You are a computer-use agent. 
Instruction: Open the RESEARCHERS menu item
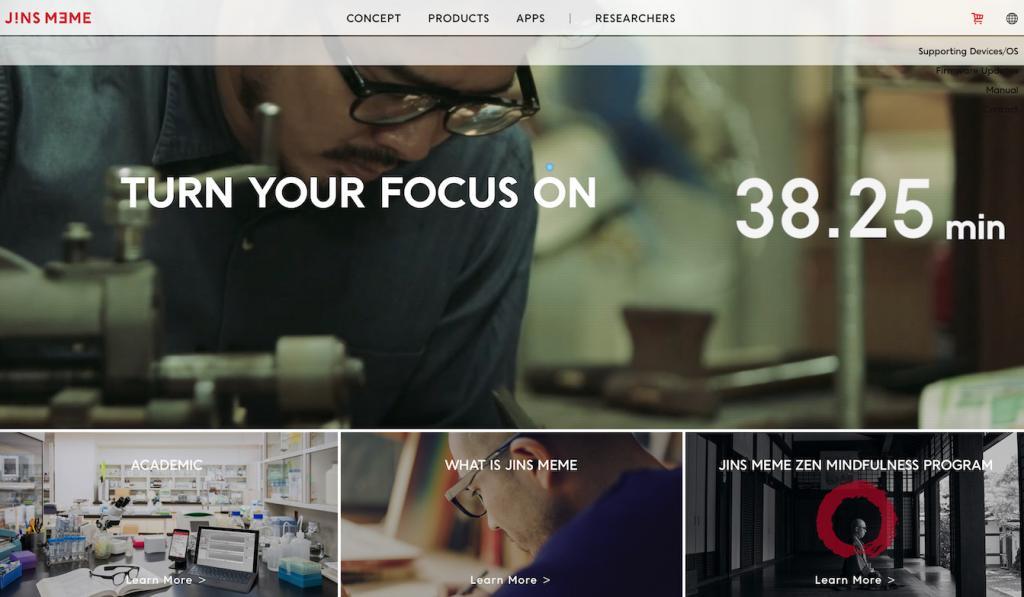pos(635,18)
